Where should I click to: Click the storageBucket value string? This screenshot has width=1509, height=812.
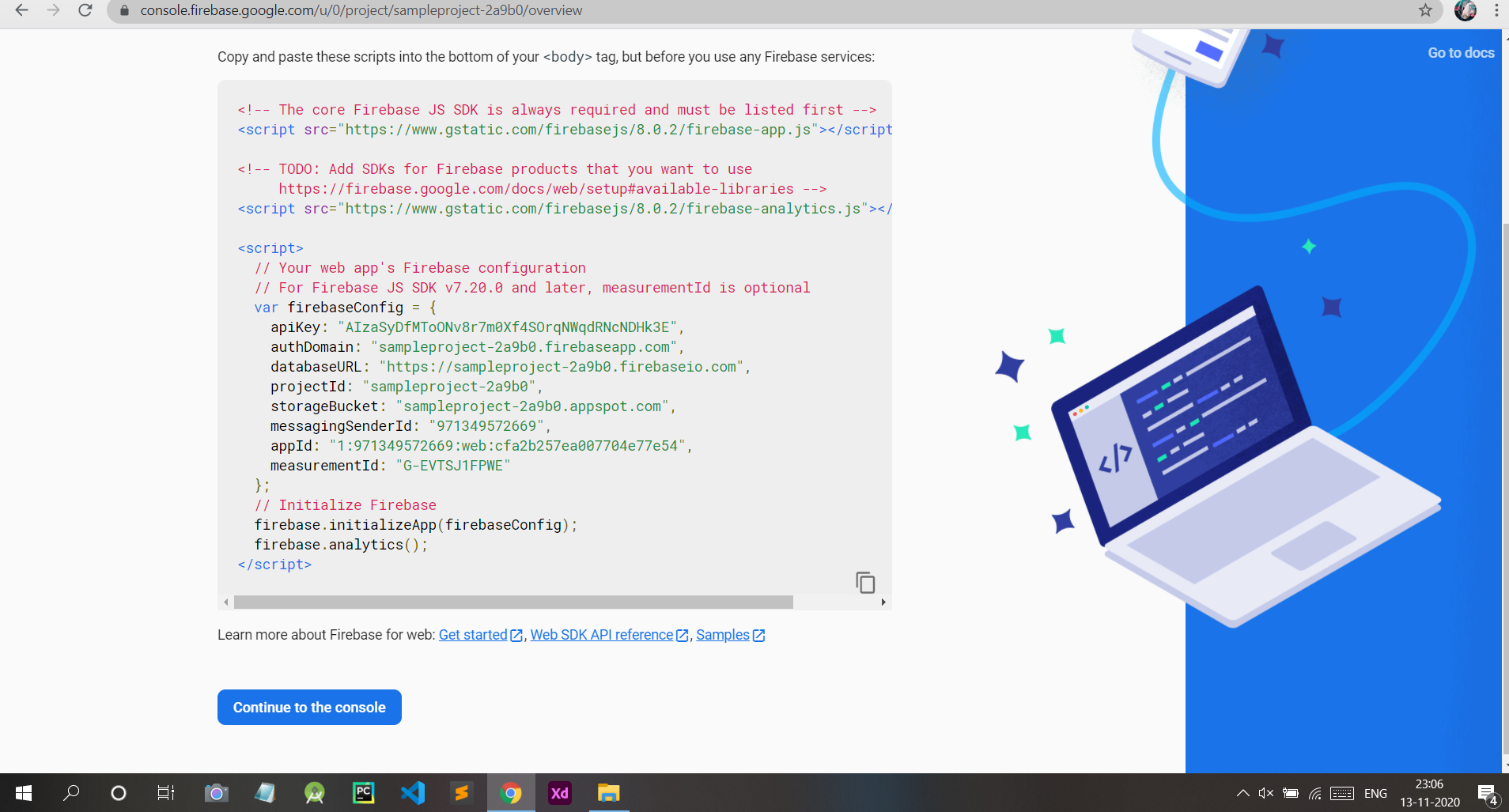(532, 406)
